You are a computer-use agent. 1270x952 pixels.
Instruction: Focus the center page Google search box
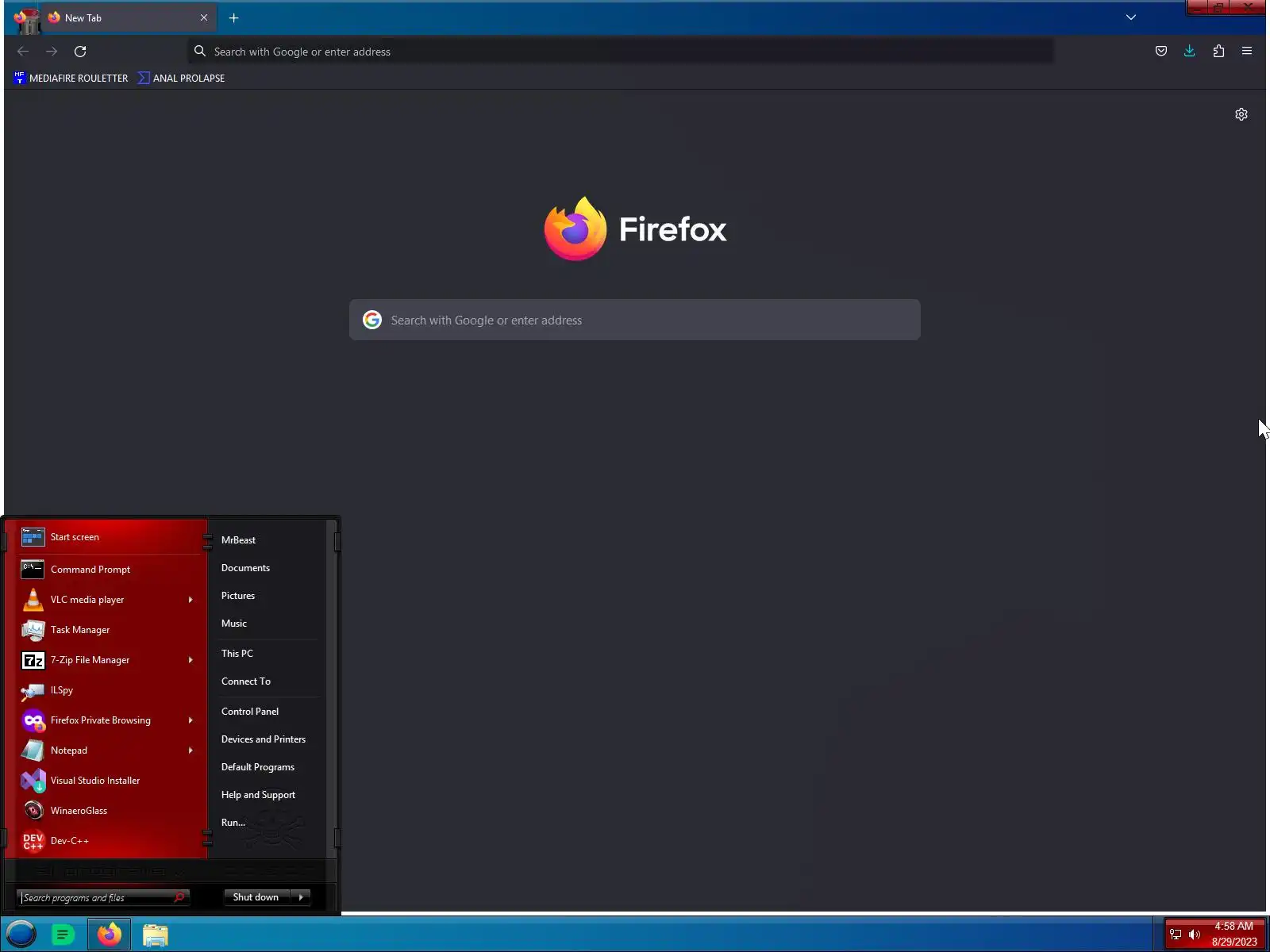point(635,320)
